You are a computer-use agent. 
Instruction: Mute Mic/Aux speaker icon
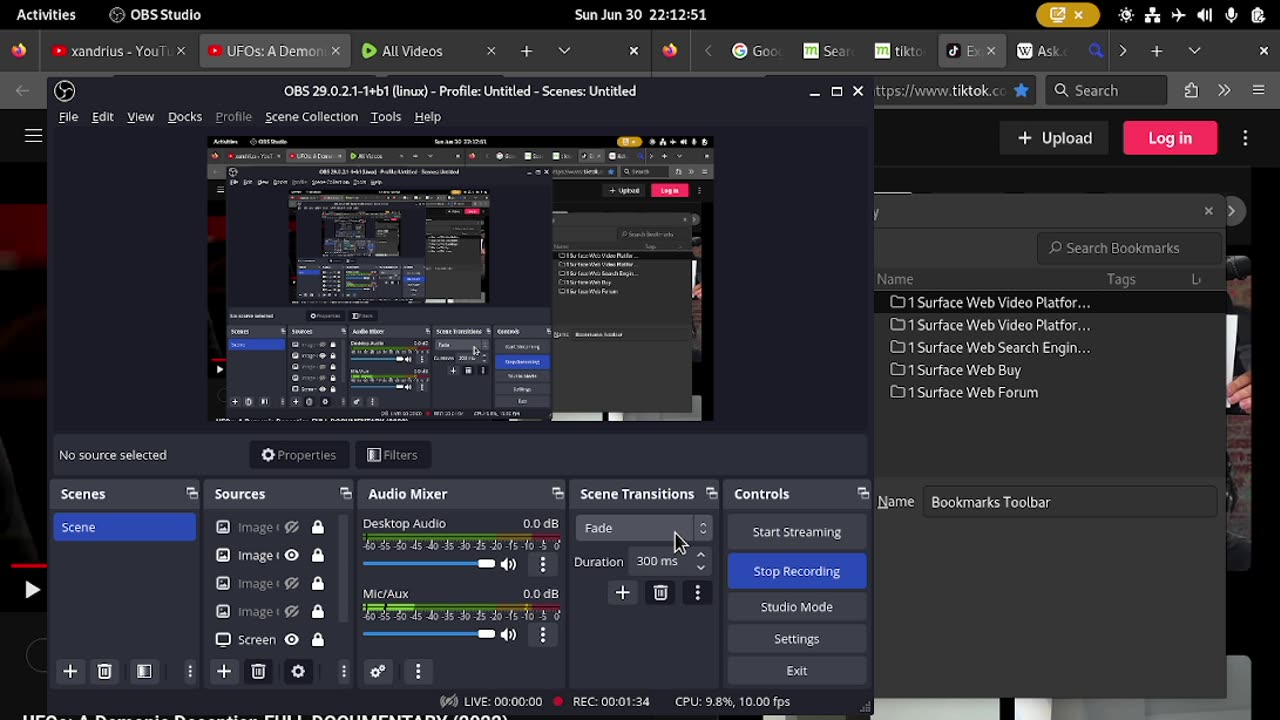(x=508, y=634)
